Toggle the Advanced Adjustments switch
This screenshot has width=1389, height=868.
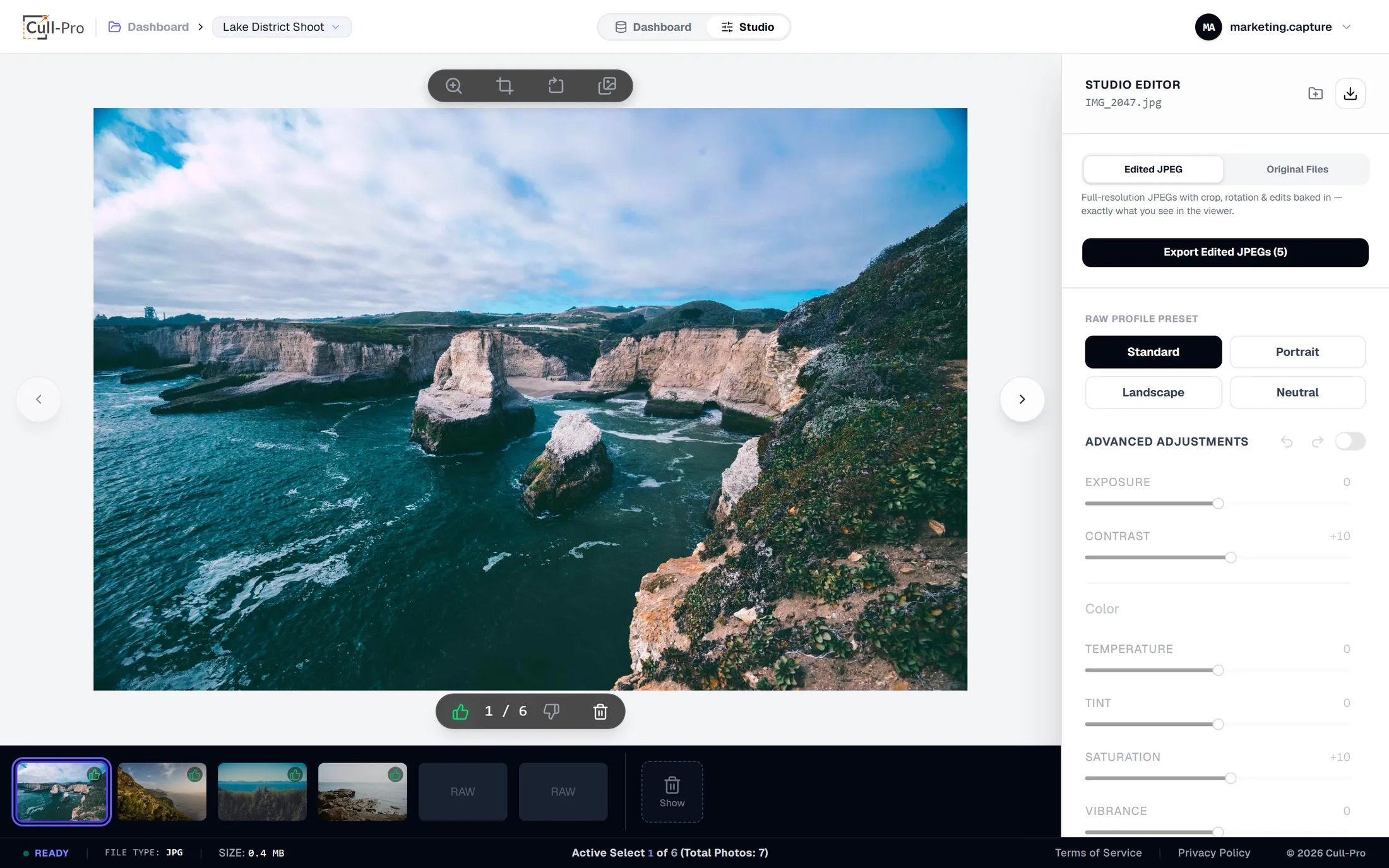pos(1350,441)
